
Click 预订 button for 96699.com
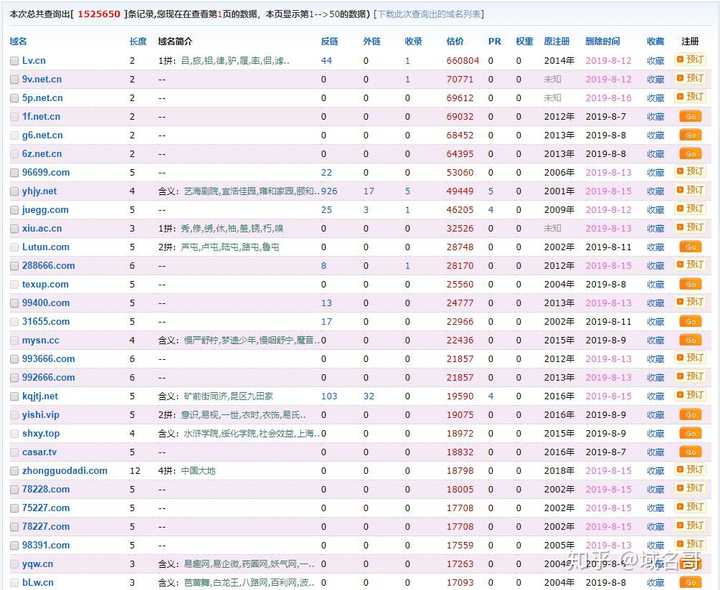(x=690, y=172)
